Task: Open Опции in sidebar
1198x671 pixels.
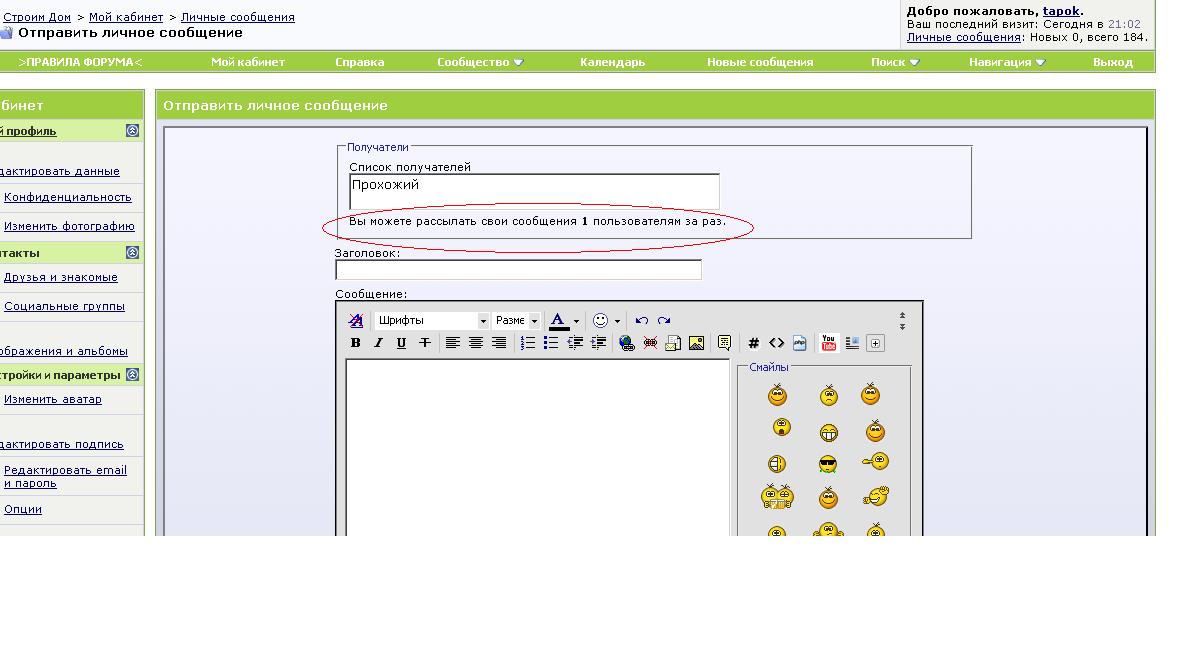Action: (x=22, y=509)
